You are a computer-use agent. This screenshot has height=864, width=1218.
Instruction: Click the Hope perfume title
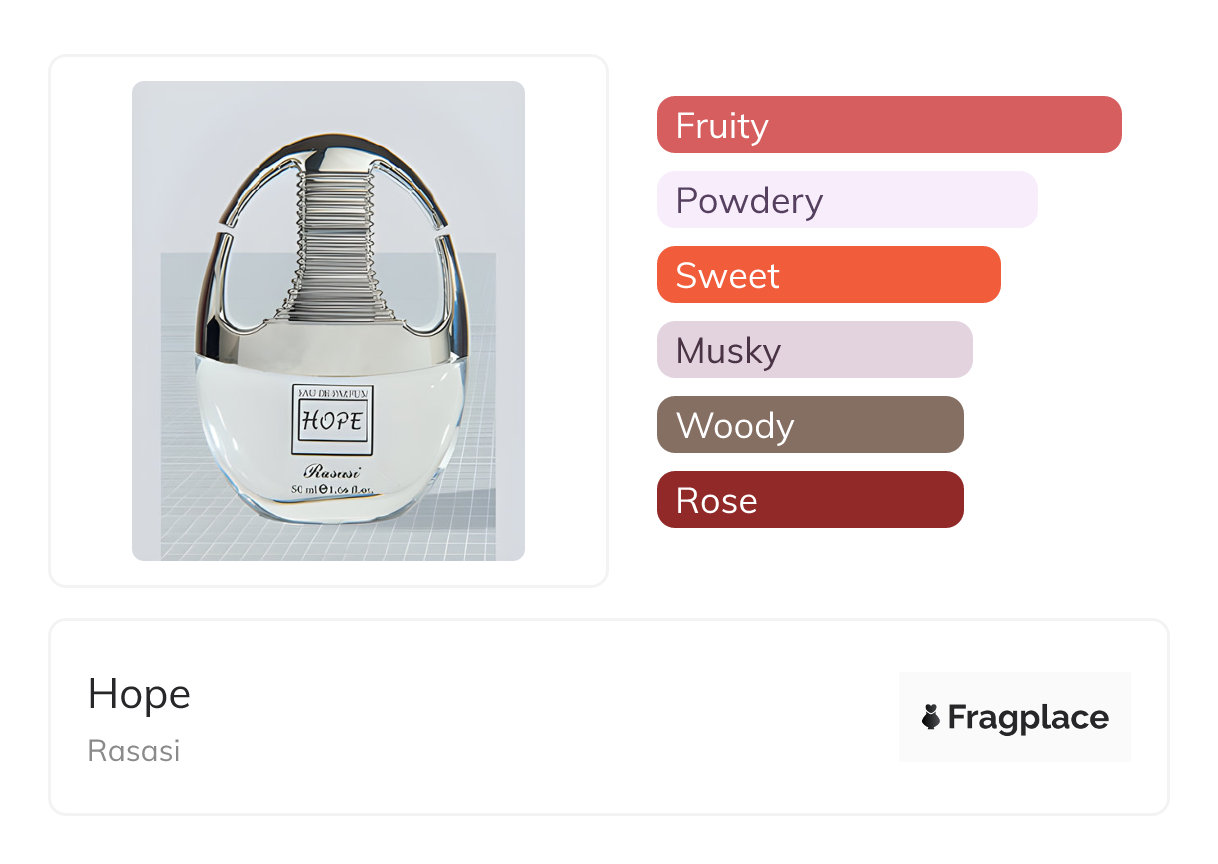(x=139, y=693)
